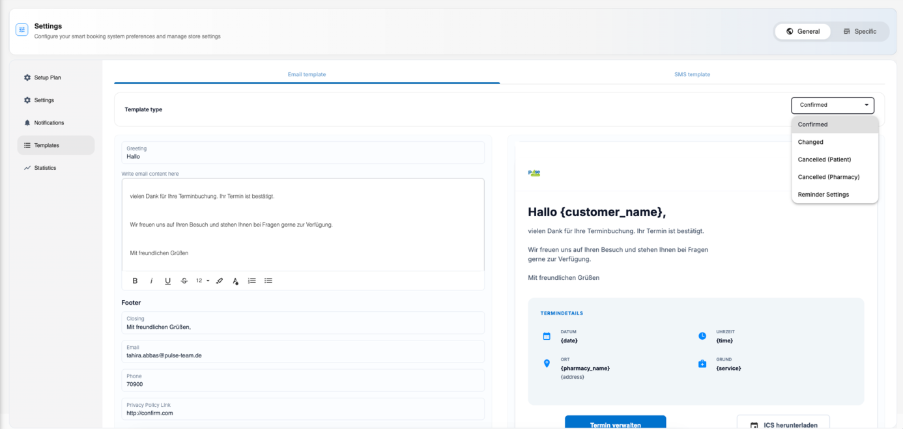Screen dimensions: 903x429
Task: Toggle strikethrough formatting in email editor
Action: click(x=184, y=281)
